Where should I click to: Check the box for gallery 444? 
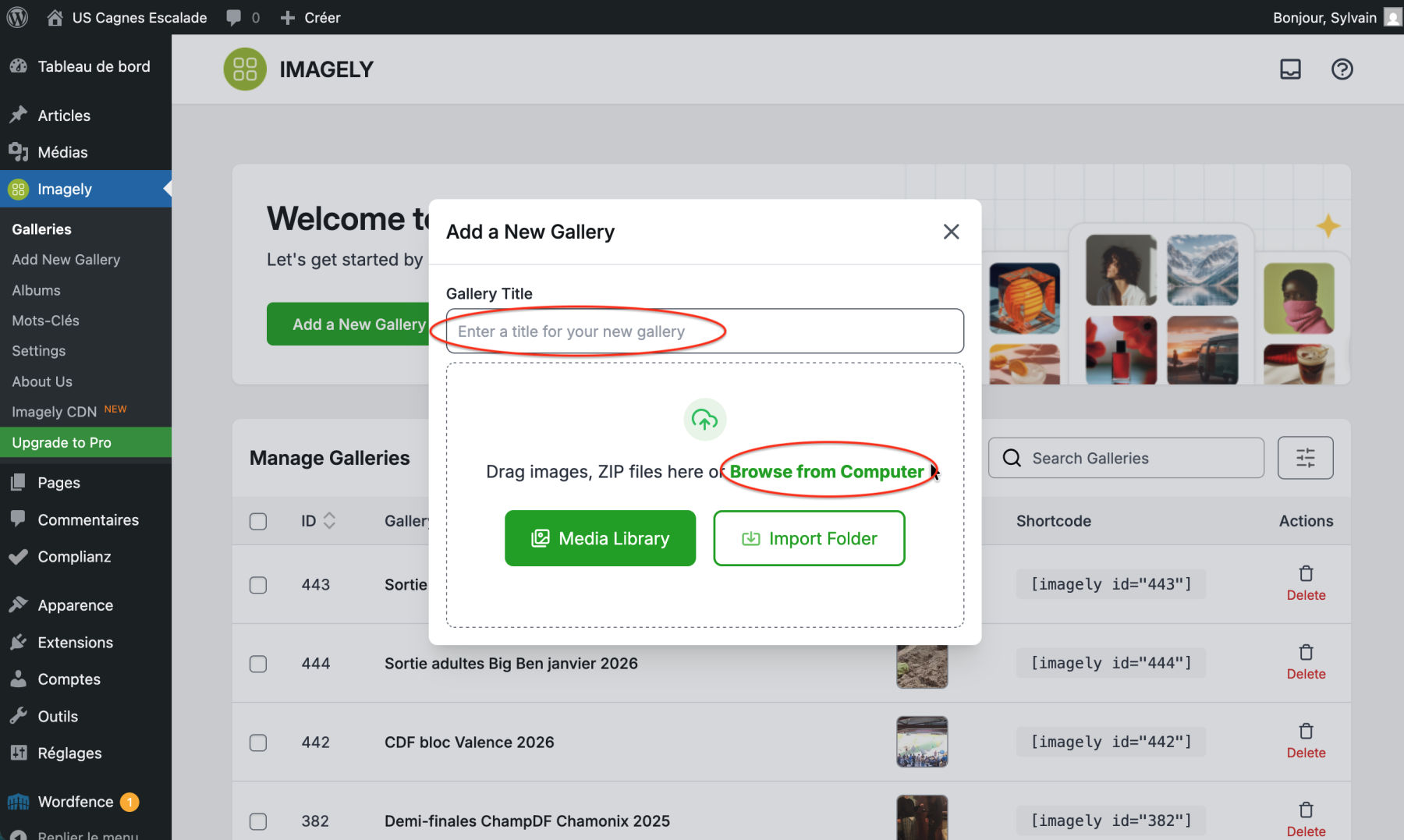258,664
